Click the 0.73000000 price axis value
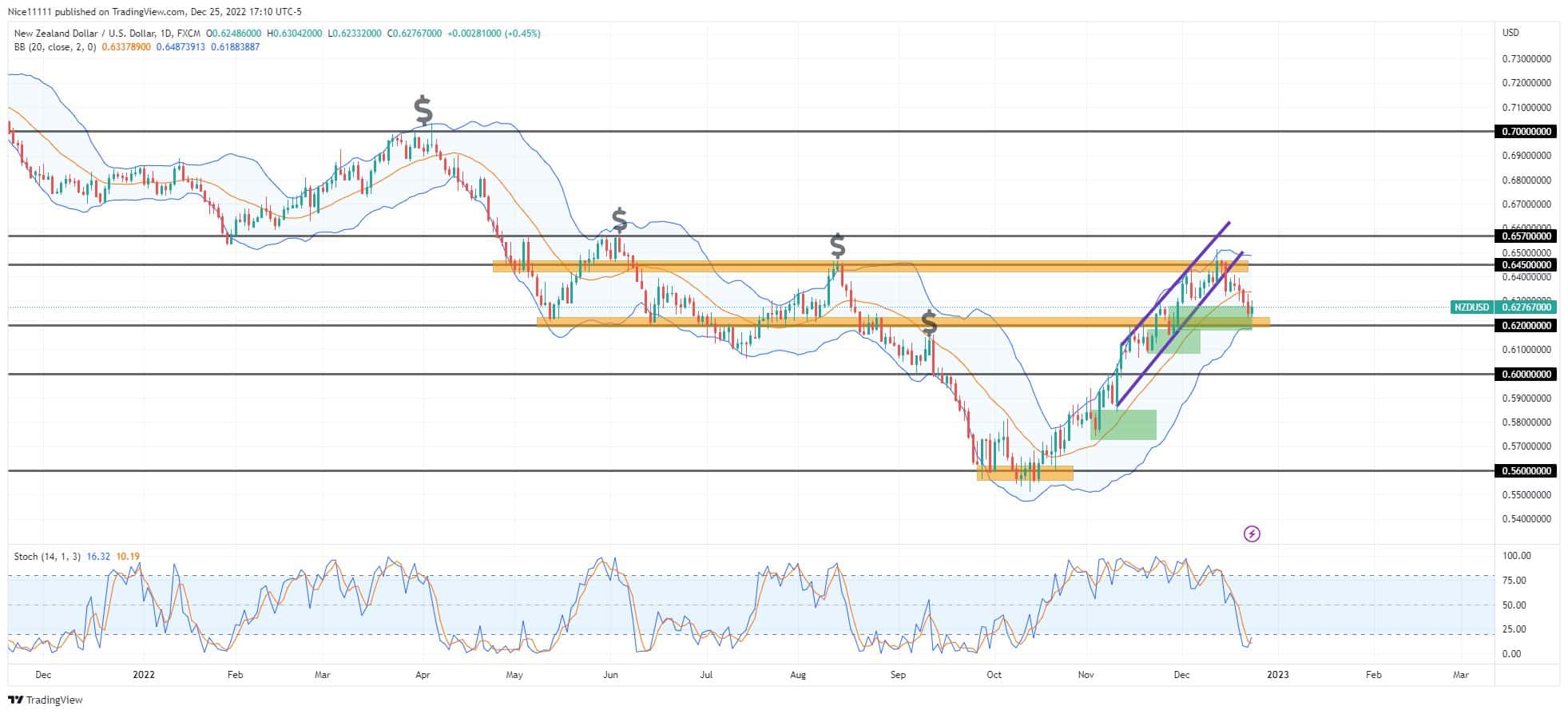This screenshot has height=714, width=1568. pyautogui.click(x=1526, y=59)
